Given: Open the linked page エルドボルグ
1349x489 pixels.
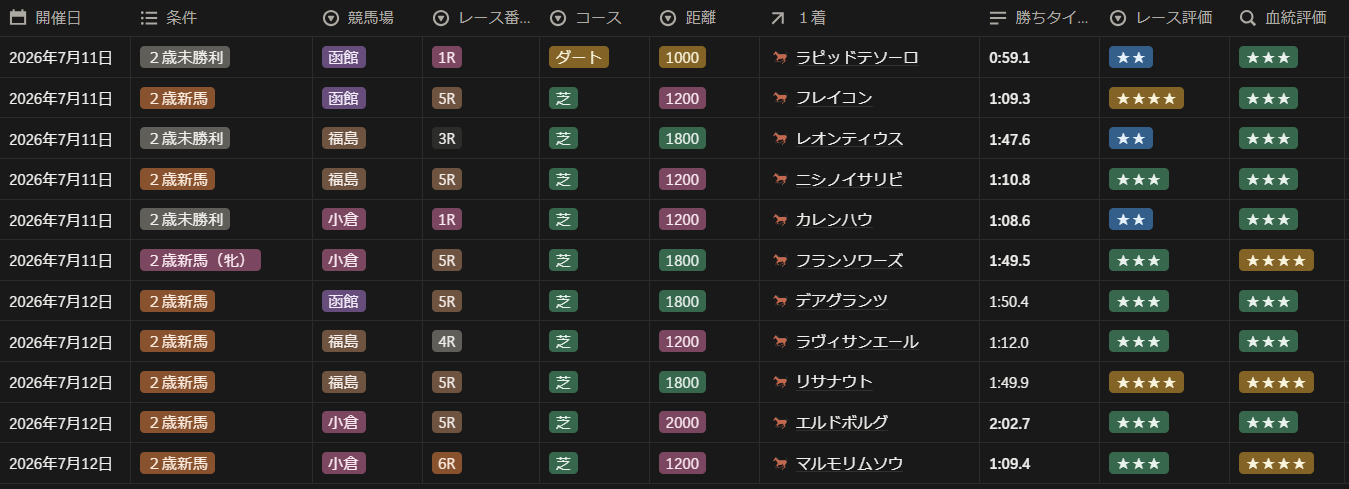Looking at the screenshot, I should coord(842,422).
